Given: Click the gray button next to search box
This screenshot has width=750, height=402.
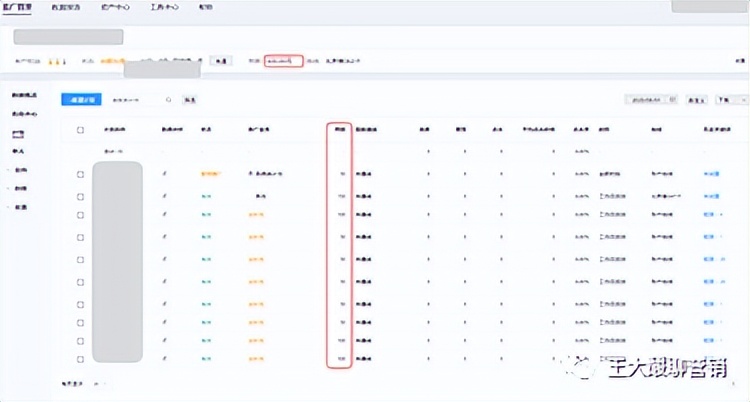Looking at the screenshot, I should click(190, 100).
